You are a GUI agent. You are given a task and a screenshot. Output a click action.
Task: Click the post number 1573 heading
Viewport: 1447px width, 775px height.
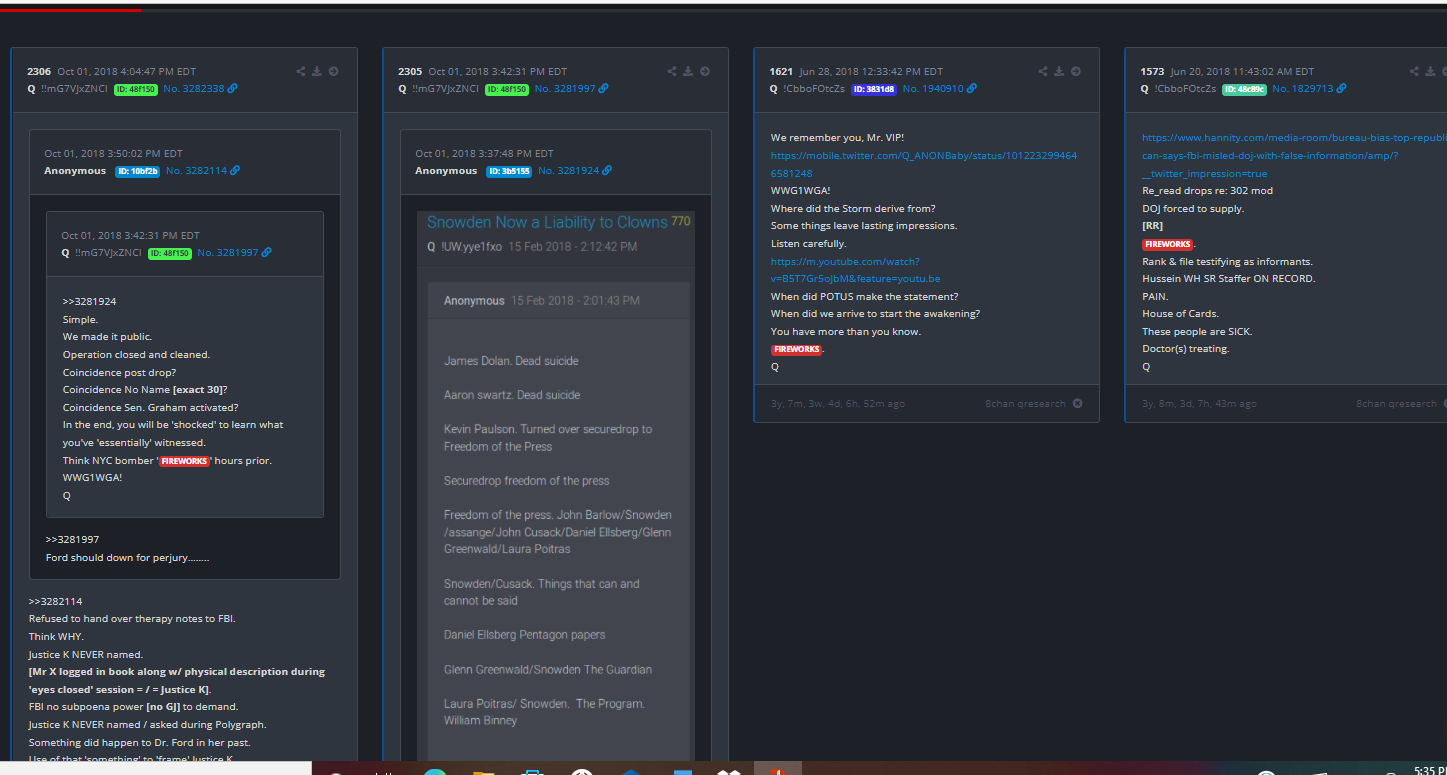click(1152, 71)
